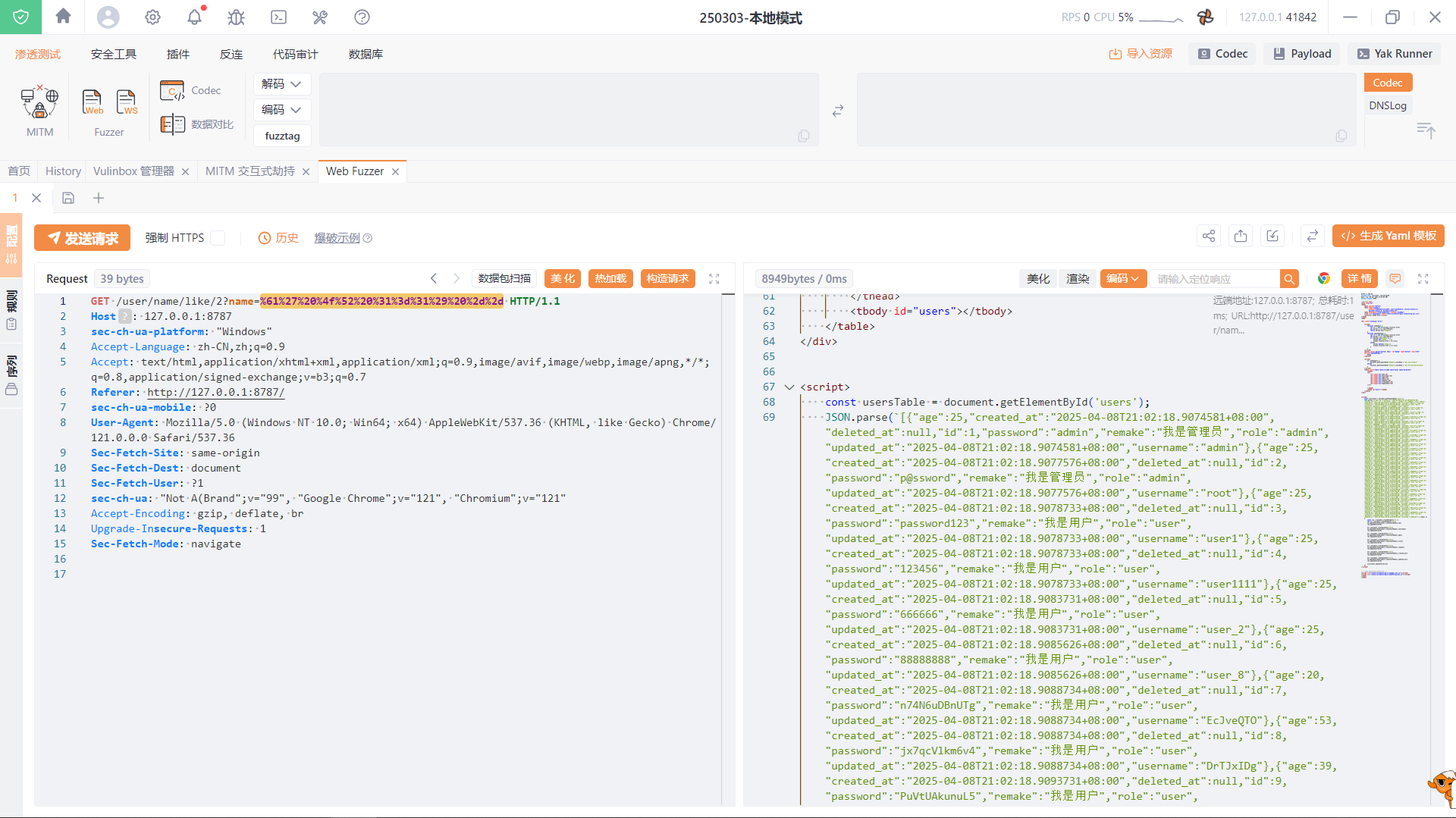The image size is (1456, 818).
Task: Click the response locate search input
Action: [x=1215, y=279]
